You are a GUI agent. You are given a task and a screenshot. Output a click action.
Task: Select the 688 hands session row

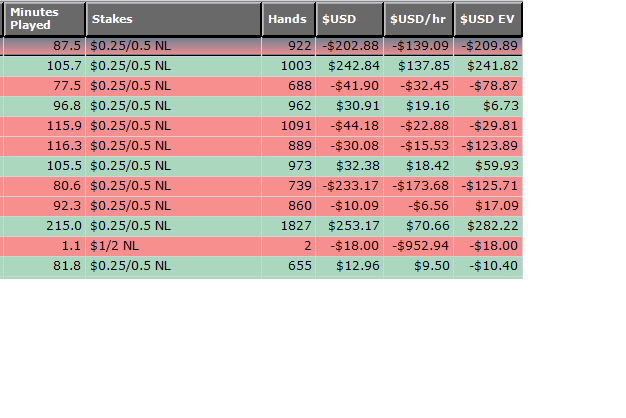261,86
